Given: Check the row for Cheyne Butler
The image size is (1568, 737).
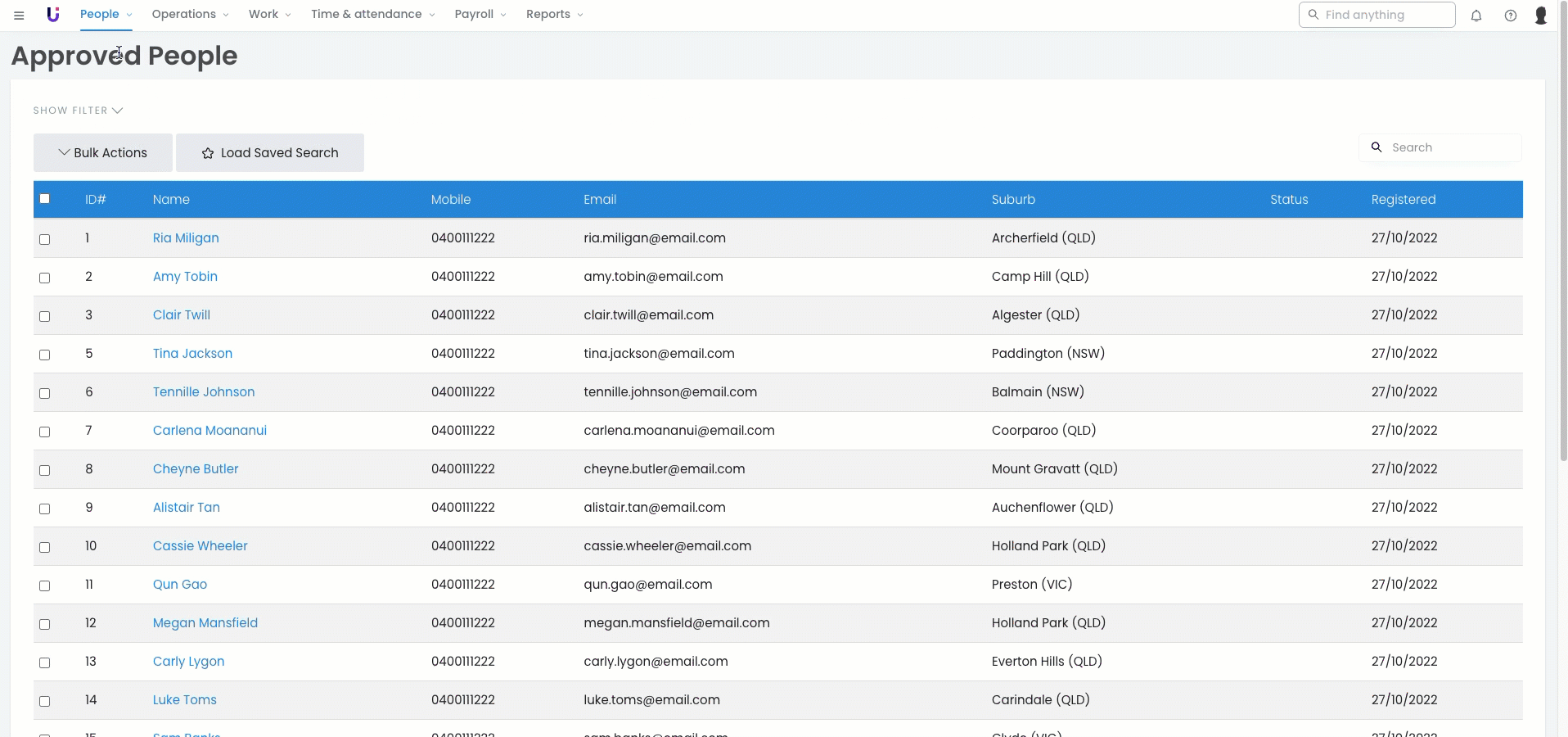Looking at the screenshot, I should tap(45, 470).
